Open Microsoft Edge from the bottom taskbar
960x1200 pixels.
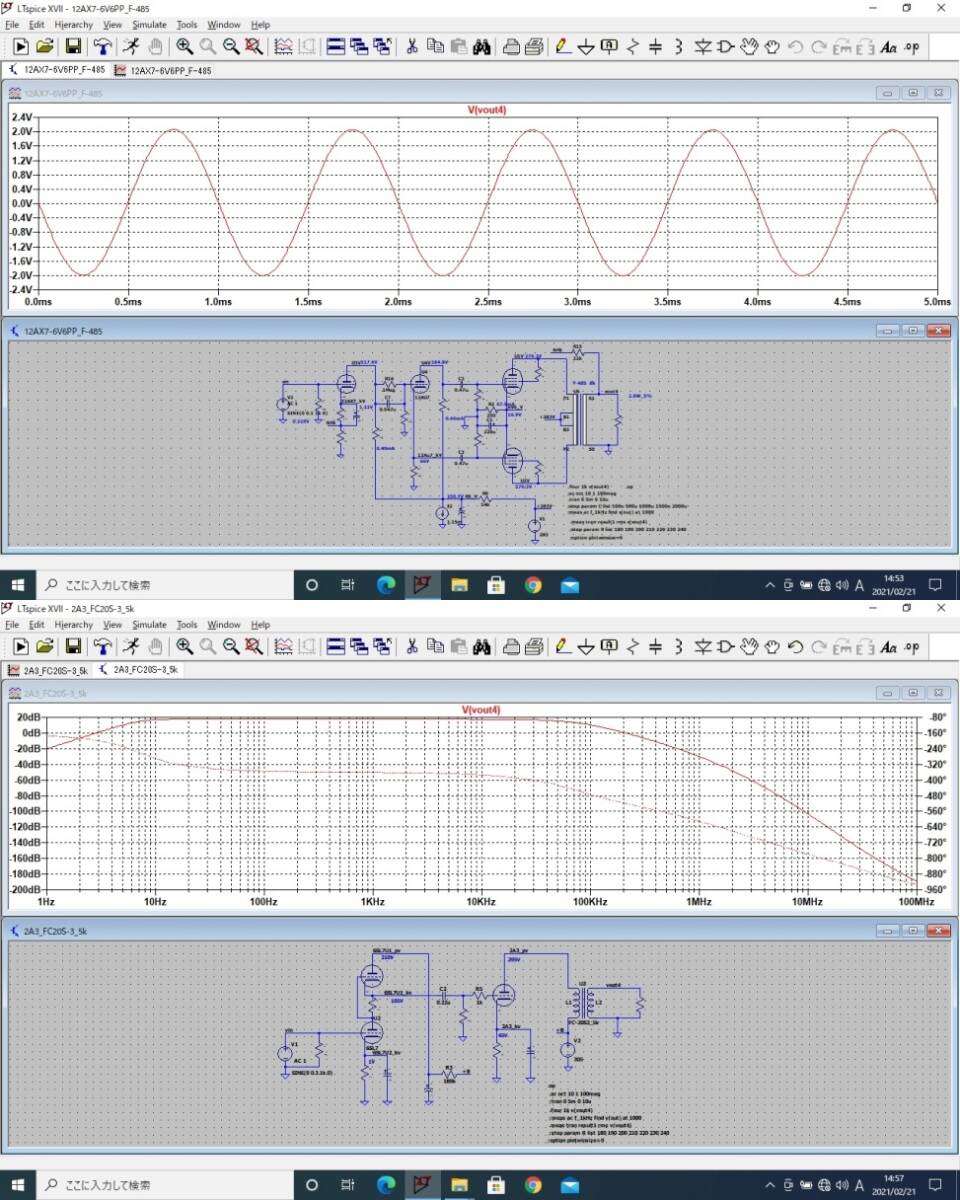click(x=385, y=1185)
